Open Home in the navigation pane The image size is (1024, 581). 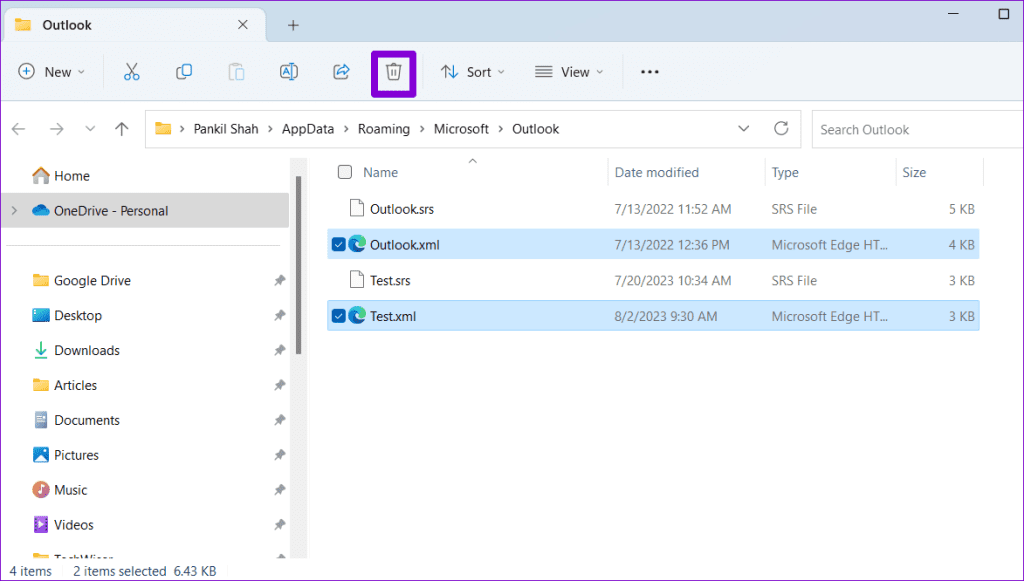pyautogui.click(x=60, y=176)
